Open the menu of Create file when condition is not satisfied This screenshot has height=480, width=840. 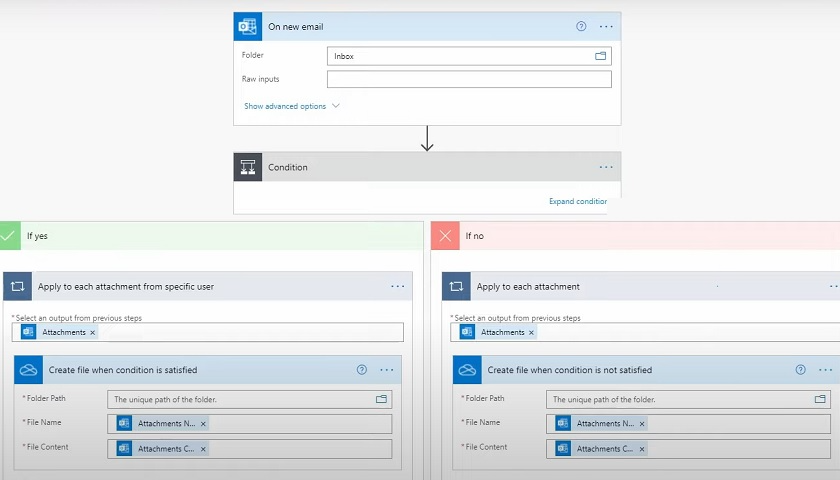coord(826,370)
